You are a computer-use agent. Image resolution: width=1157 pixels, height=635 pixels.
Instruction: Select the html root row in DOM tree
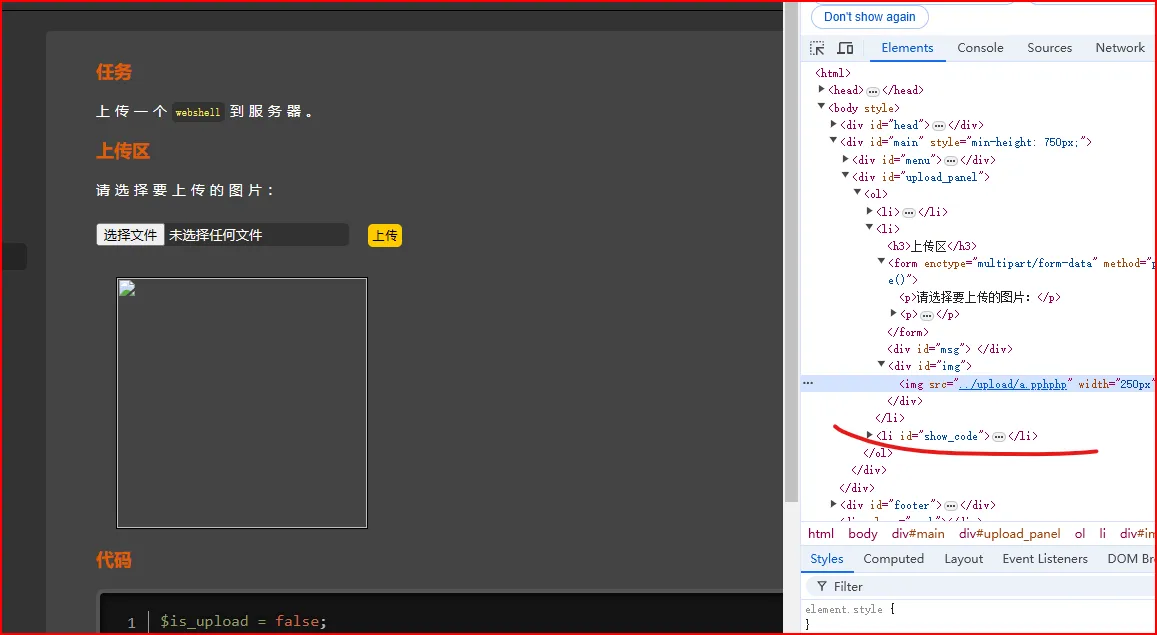coord(832,73)
